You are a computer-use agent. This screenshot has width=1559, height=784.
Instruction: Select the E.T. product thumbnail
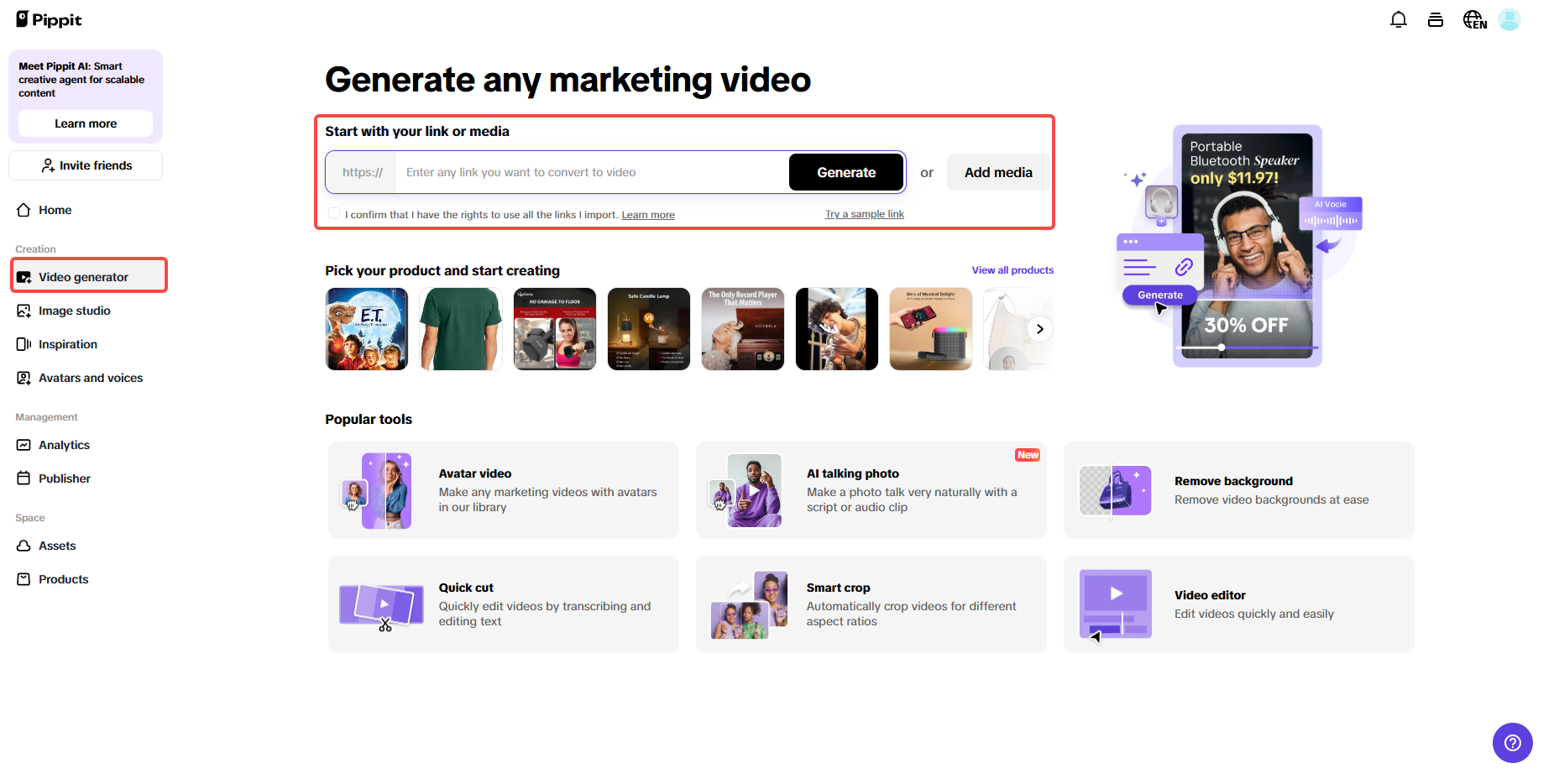point(366,329)
